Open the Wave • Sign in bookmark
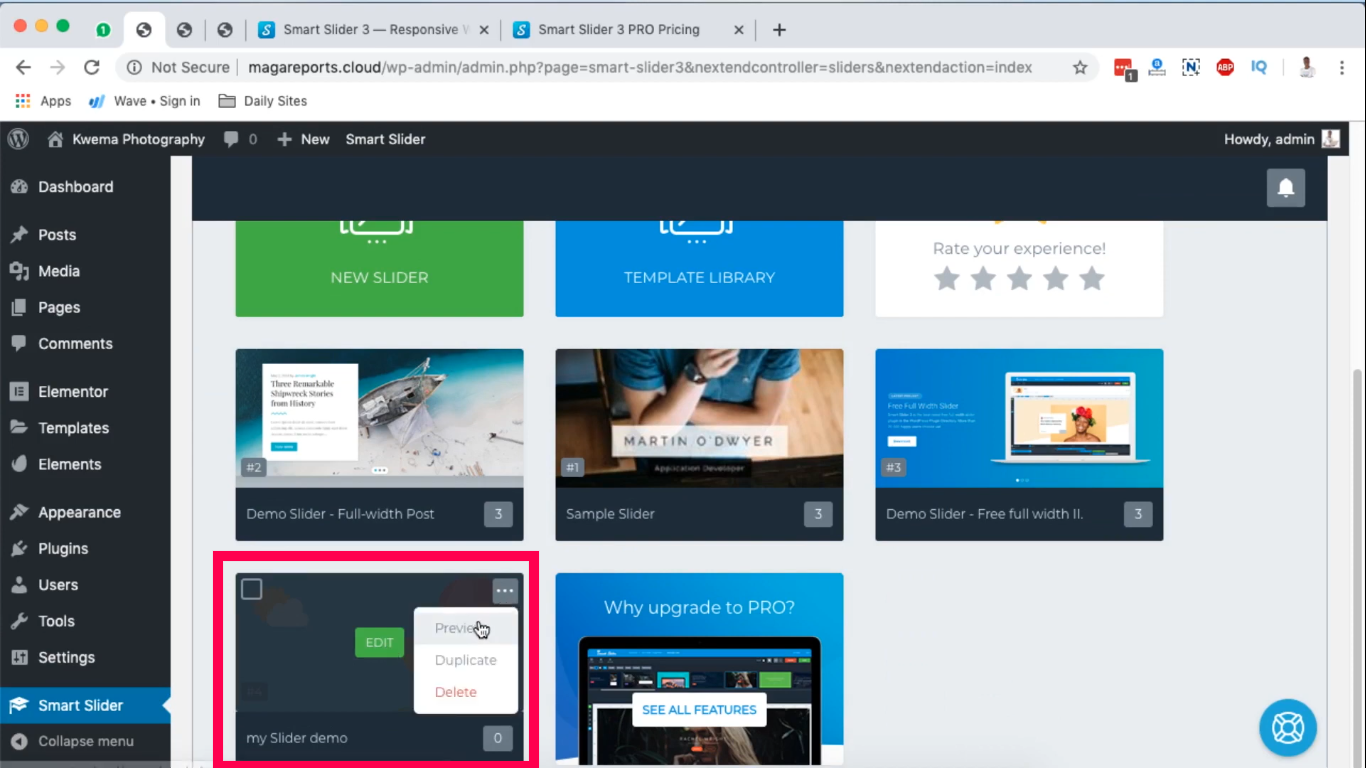The width and height of the screenshot is (1366, 768). 144,101
